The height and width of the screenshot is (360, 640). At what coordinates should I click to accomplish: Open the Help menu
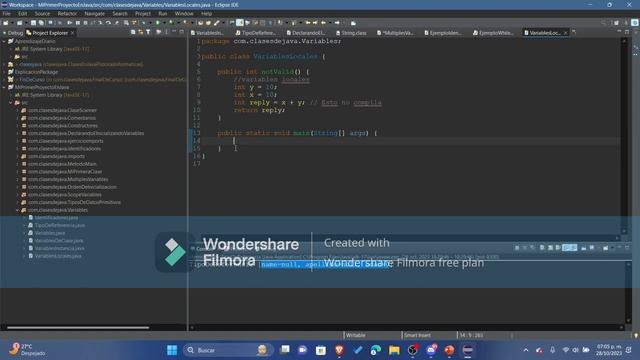coord(206,13)
